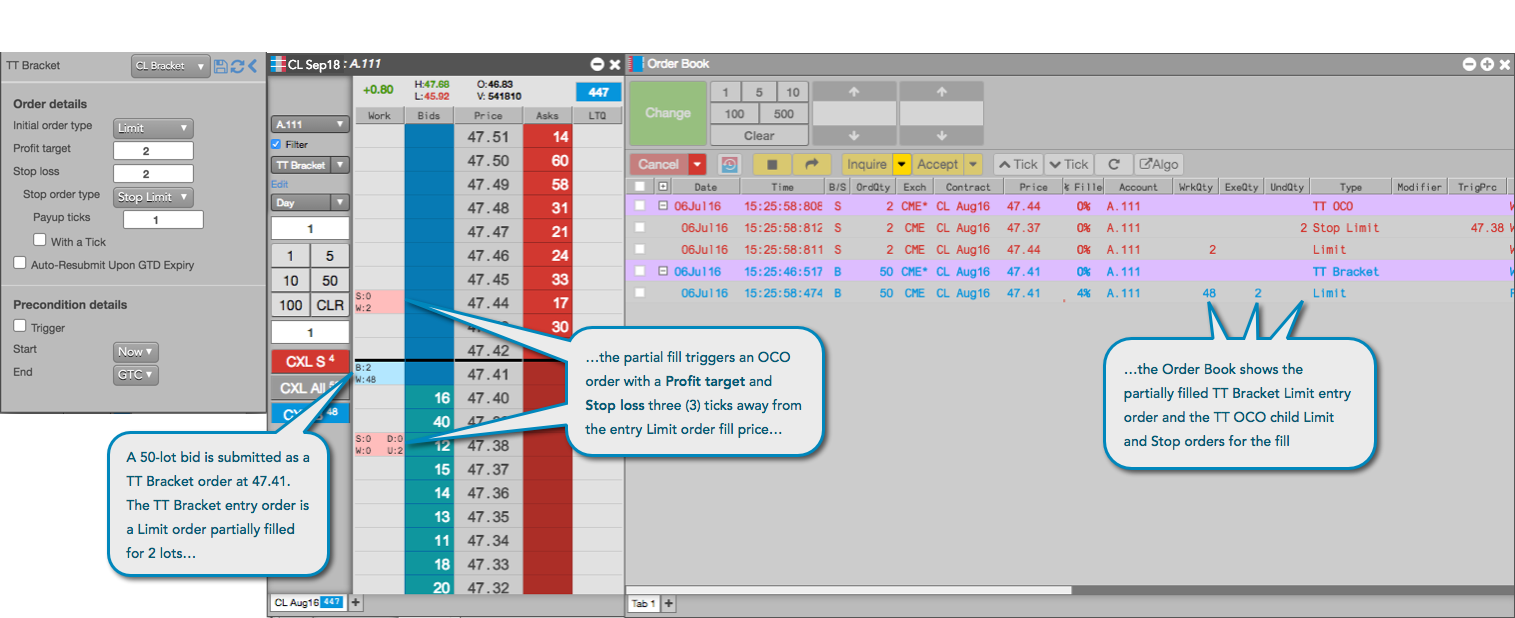Open the red Cancel dropdown arrow
The height and width of the screenshot is (618, 1515).
click(697, 164)
